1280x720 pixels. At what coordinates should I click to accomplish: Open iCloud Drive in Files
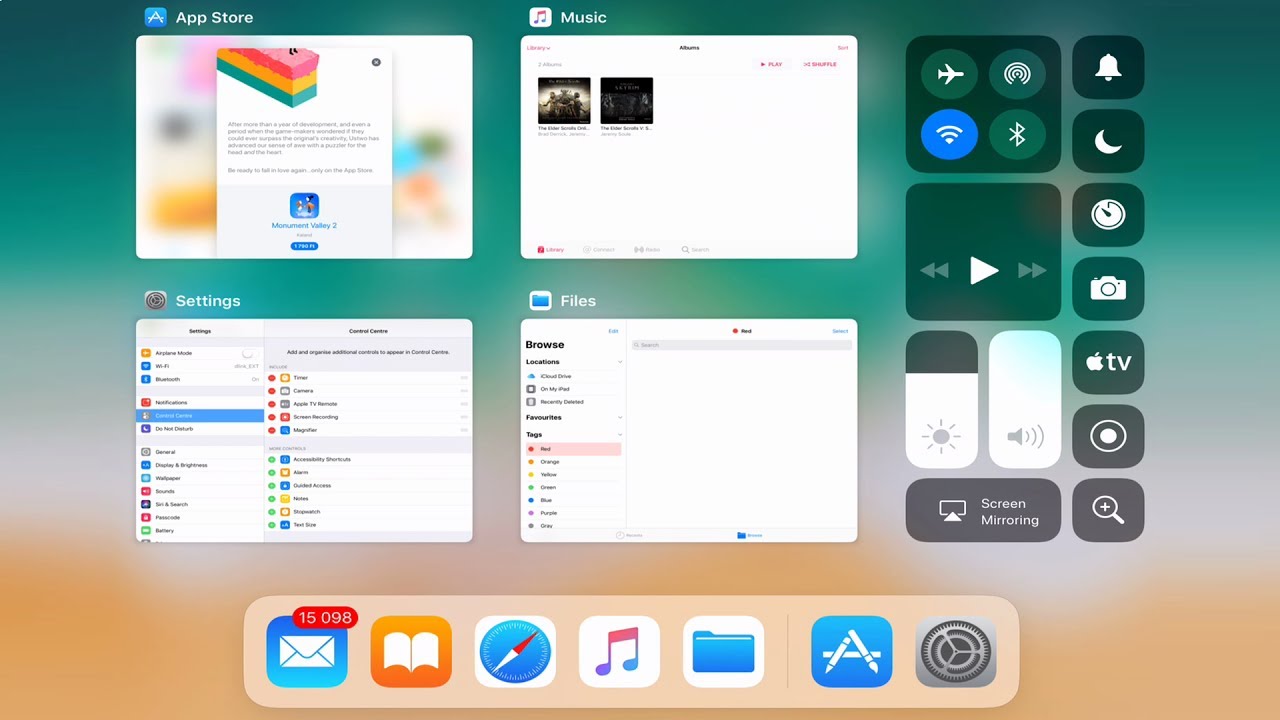tap(574, 376)
